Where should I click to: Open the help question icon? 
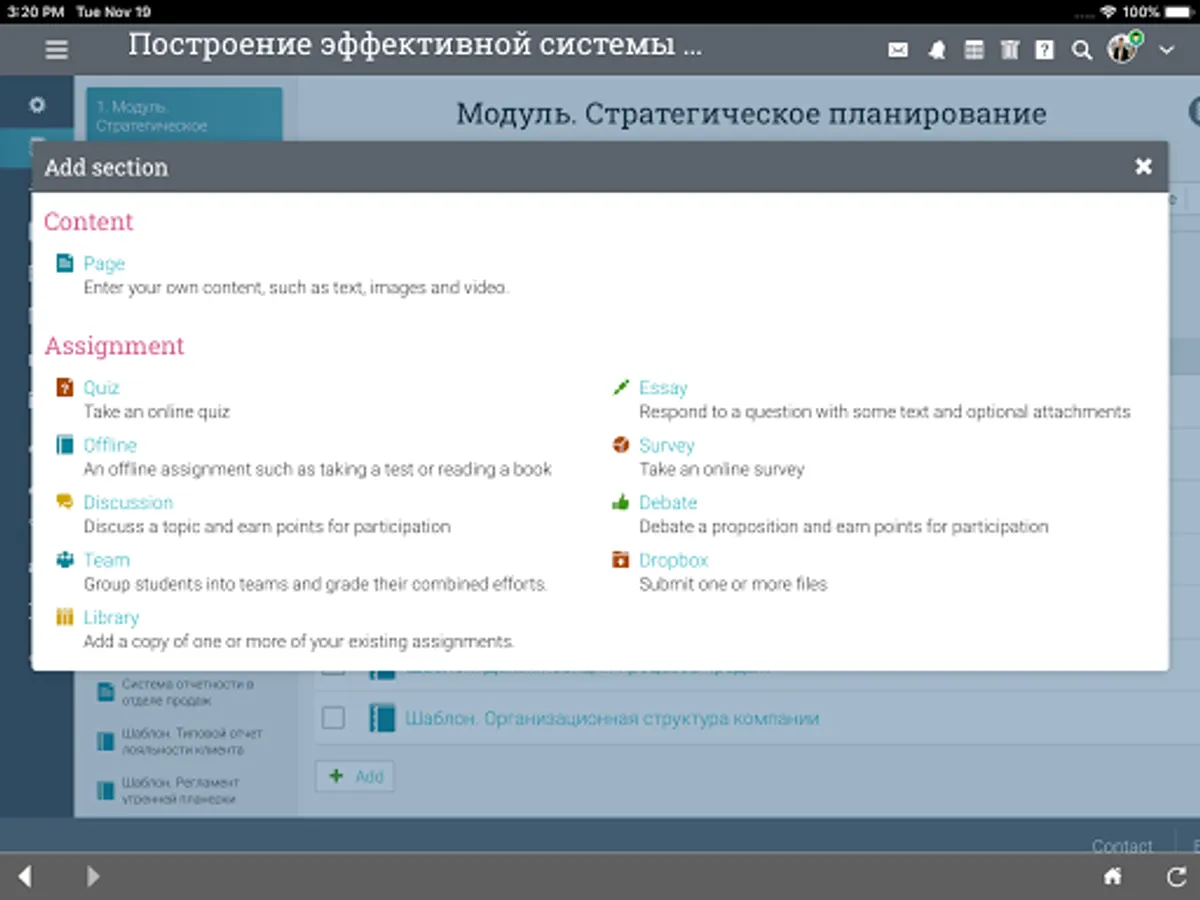1045,50
